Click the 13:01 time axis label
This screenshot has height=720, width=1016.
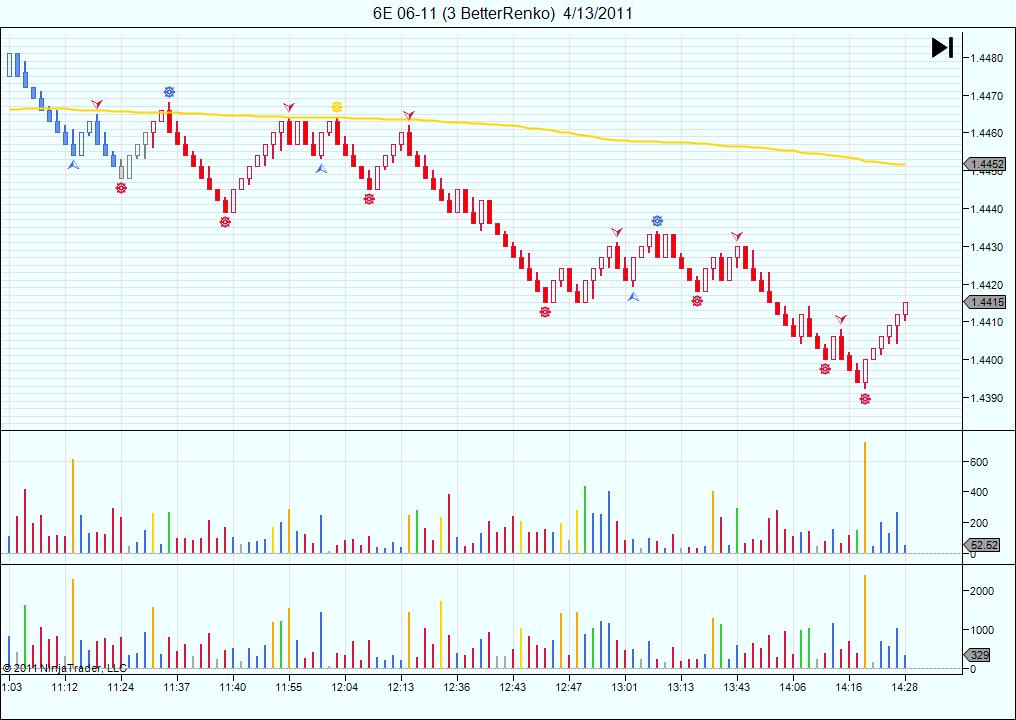coord(625,687)
